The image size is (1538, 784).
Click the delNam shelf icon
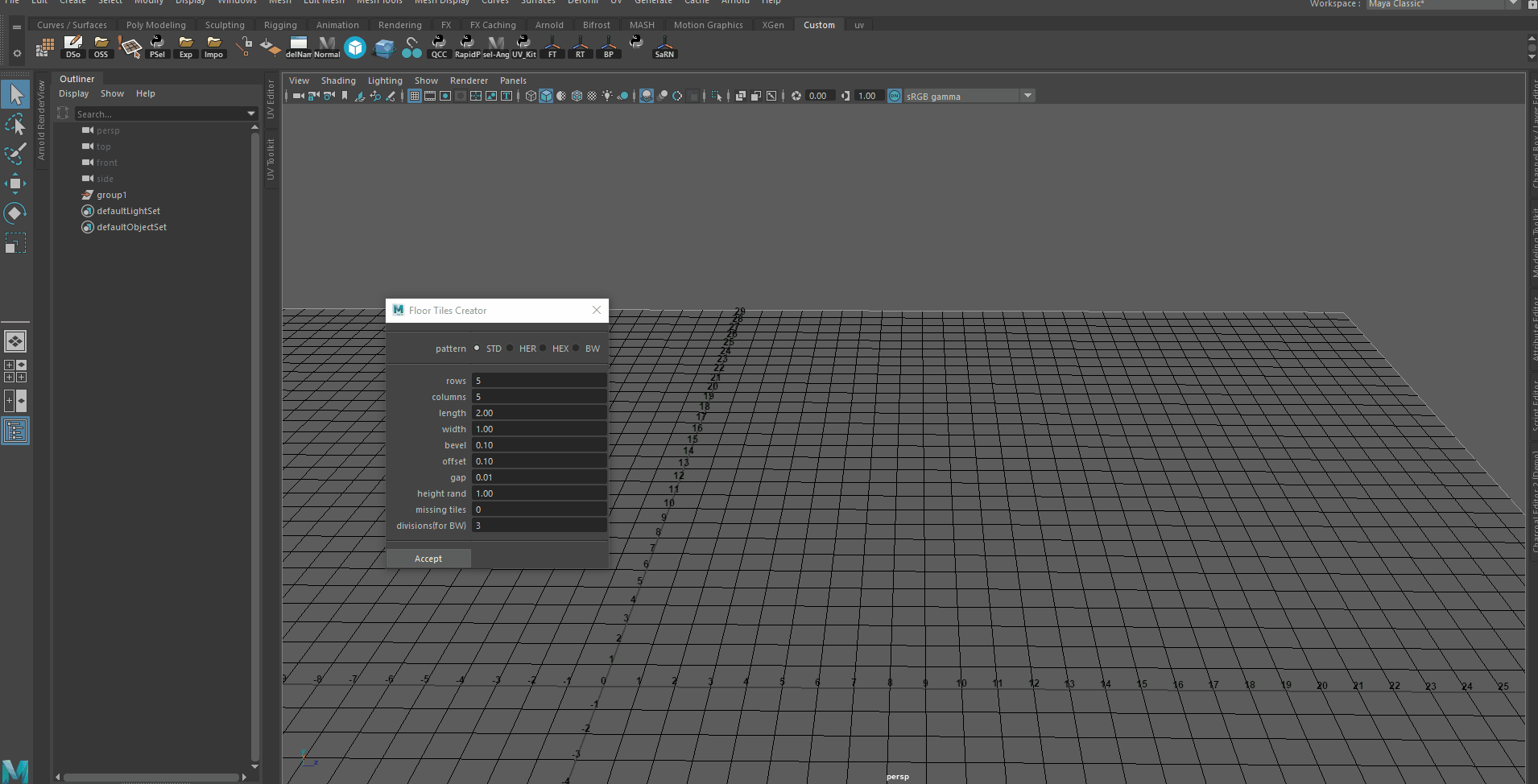click(x=298, y=47)
